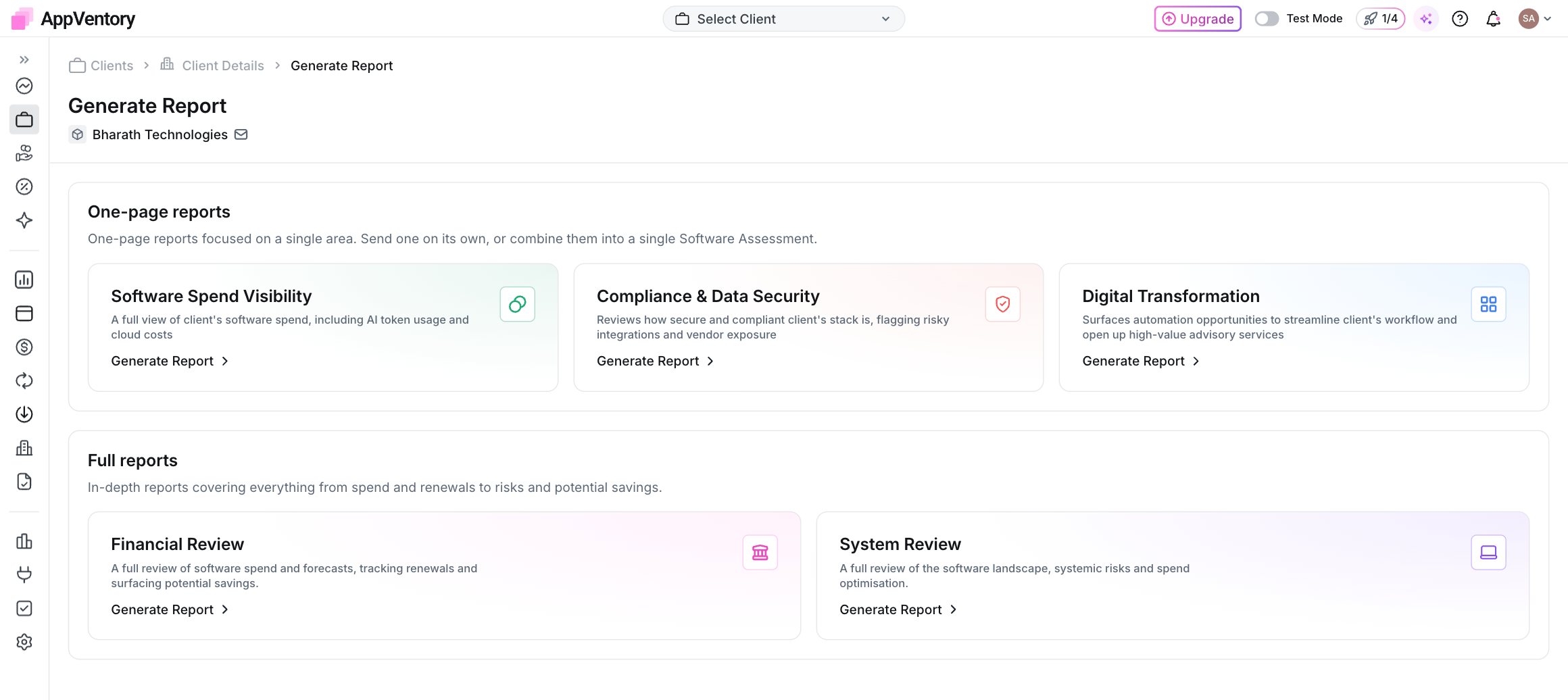The image size is (1568, 700).
Task: Open the SA user avatar menu
Action: point(1535,19)
